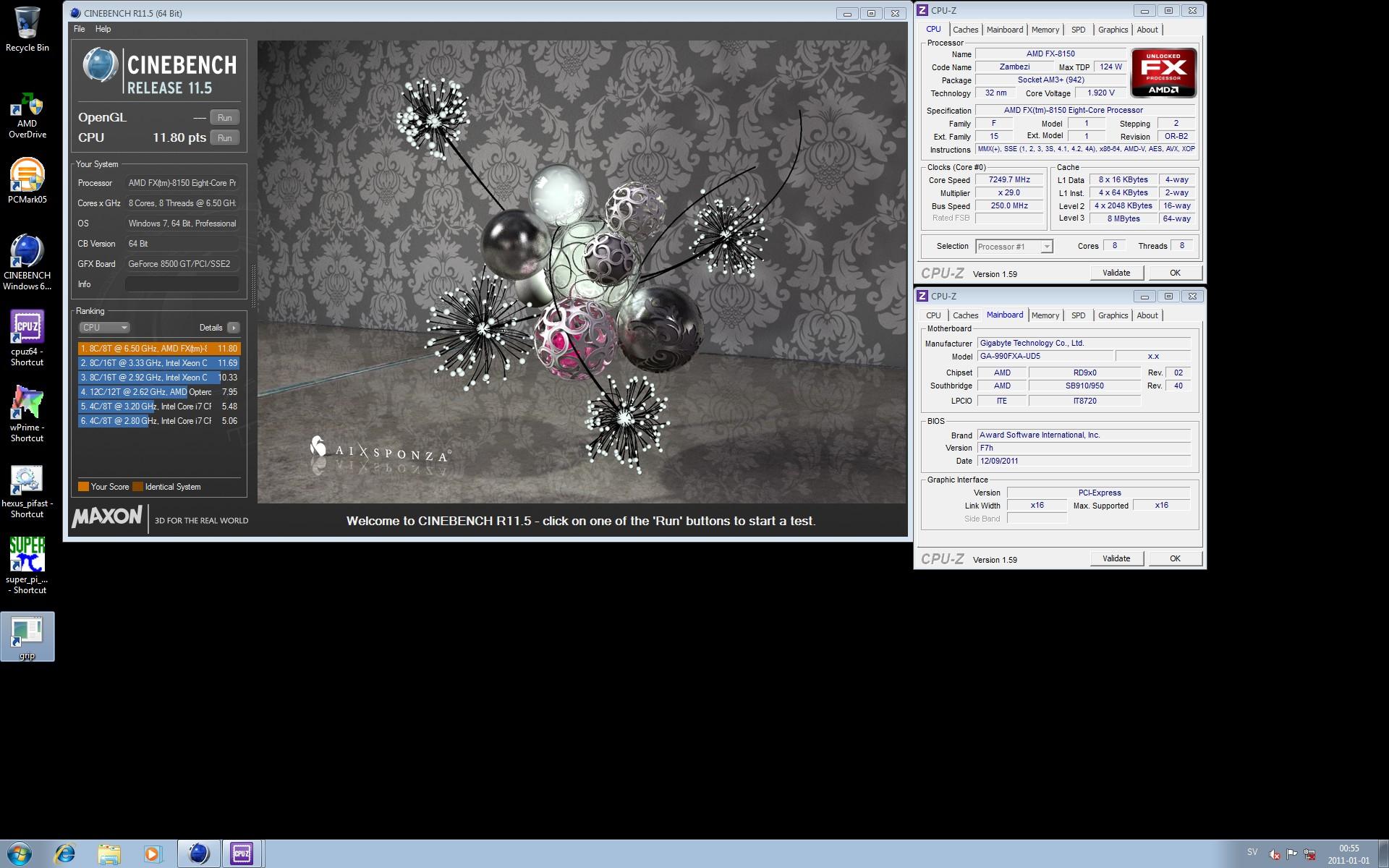Open the Help menu in CINEBENCH
This screenshot has height=868, width=1389.
pyautogui.click(x=103, y=29)
